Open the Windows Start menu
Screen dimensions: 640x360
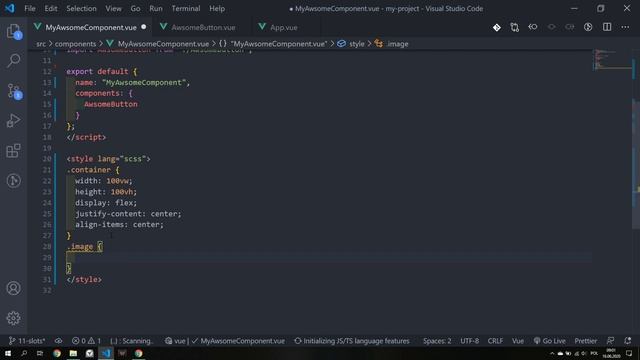8,353
